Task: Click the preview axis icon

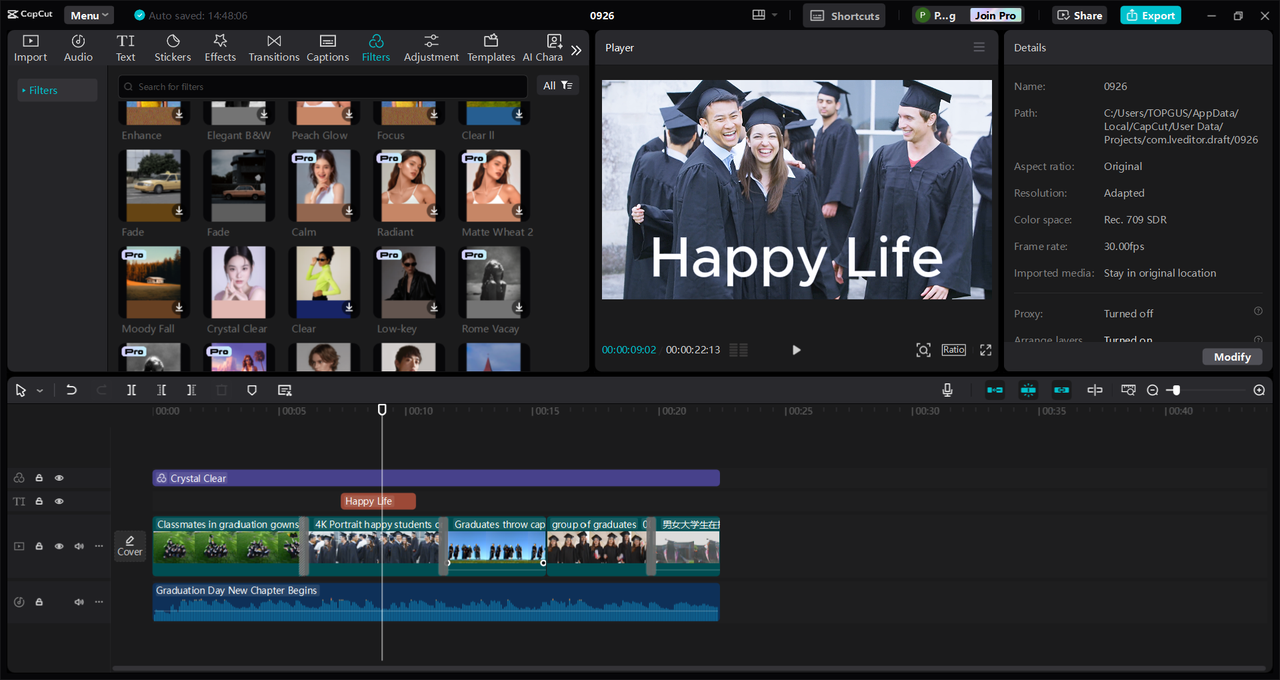Action: tap(1095, 390)
